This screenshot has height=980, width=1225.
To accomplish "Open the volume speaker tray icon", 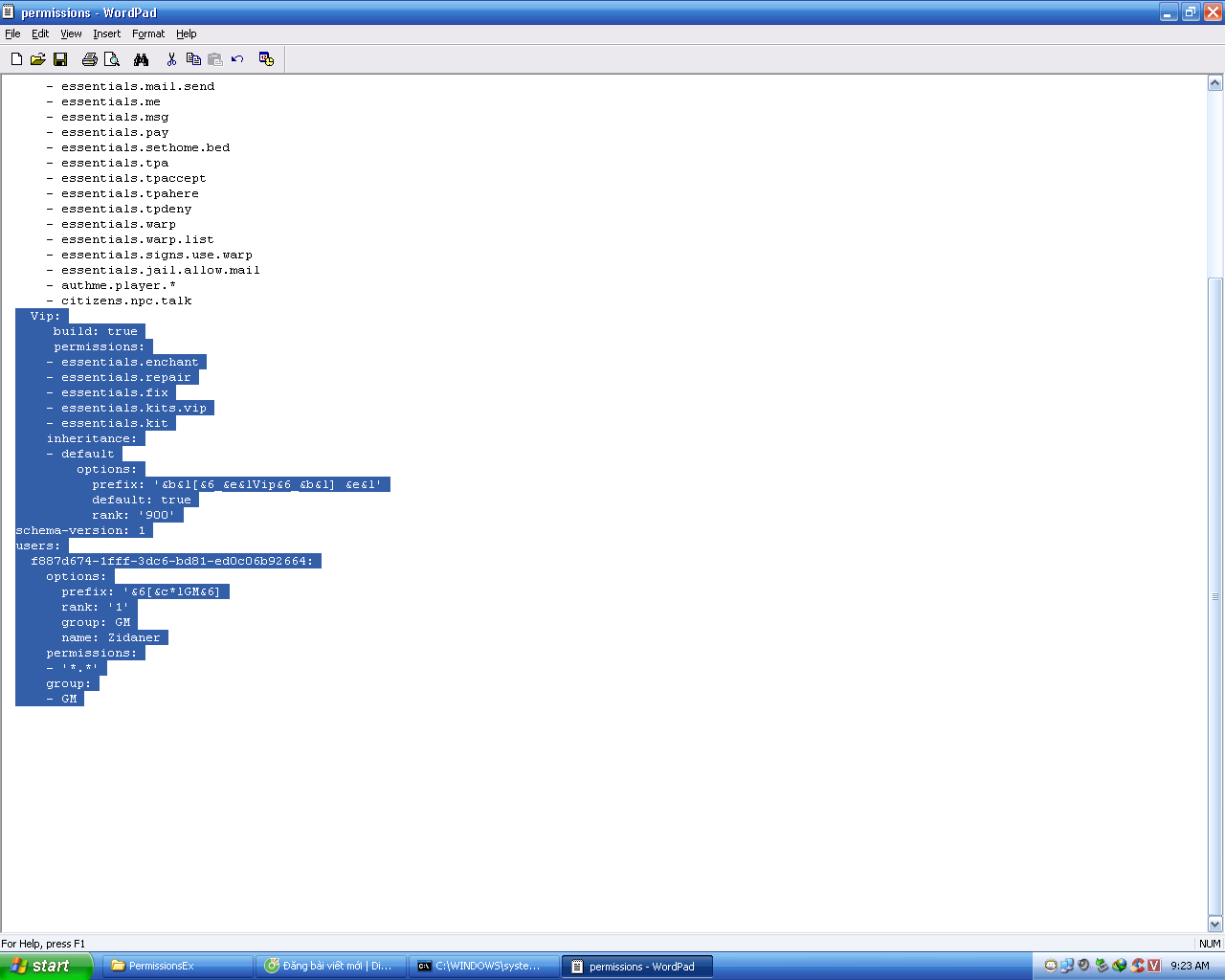I will pyautogui.click(x=1084, y=966).
